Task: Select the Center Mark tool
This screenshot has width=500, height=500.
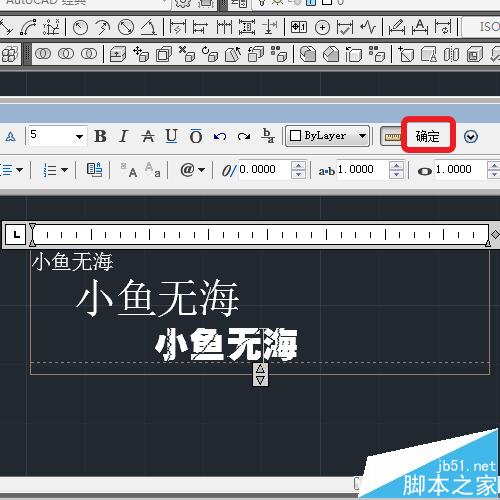Action: click(x=322, y=27)
